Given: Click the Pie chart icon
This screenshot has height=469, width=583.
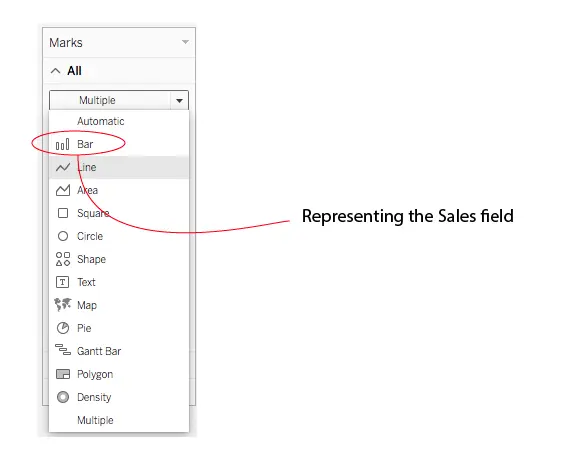Looking at the screenshot, I should pyautogui.click(x=63, y=328).
